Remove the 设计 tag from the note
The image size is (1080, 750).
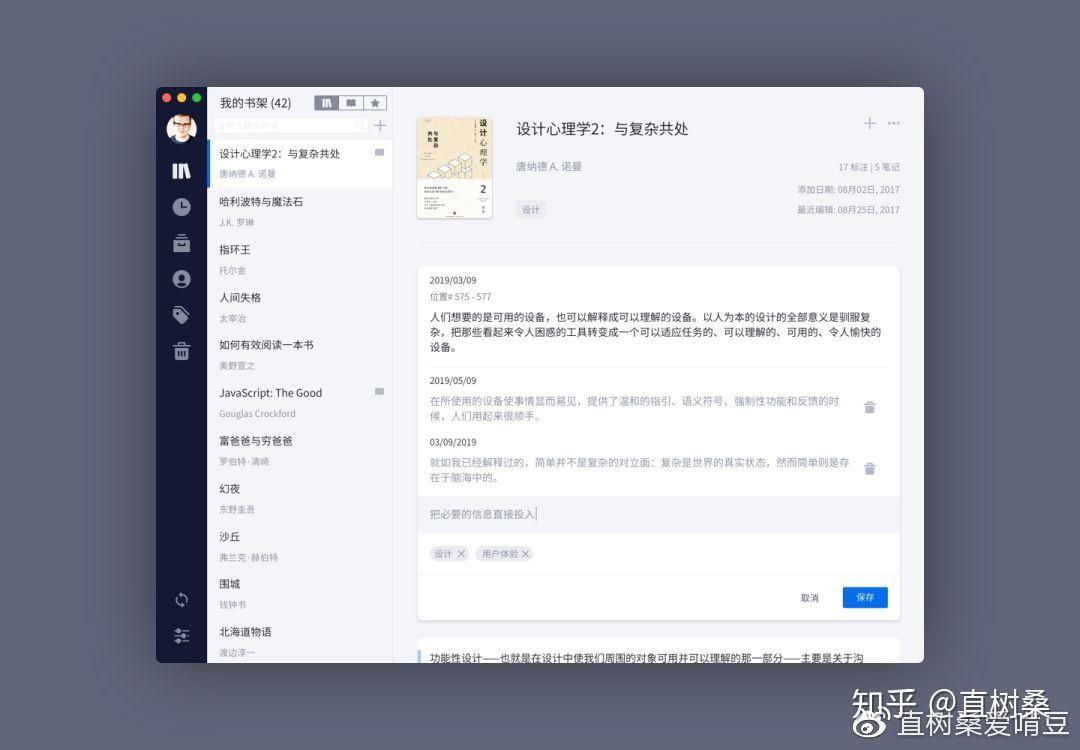pos(461,554)
